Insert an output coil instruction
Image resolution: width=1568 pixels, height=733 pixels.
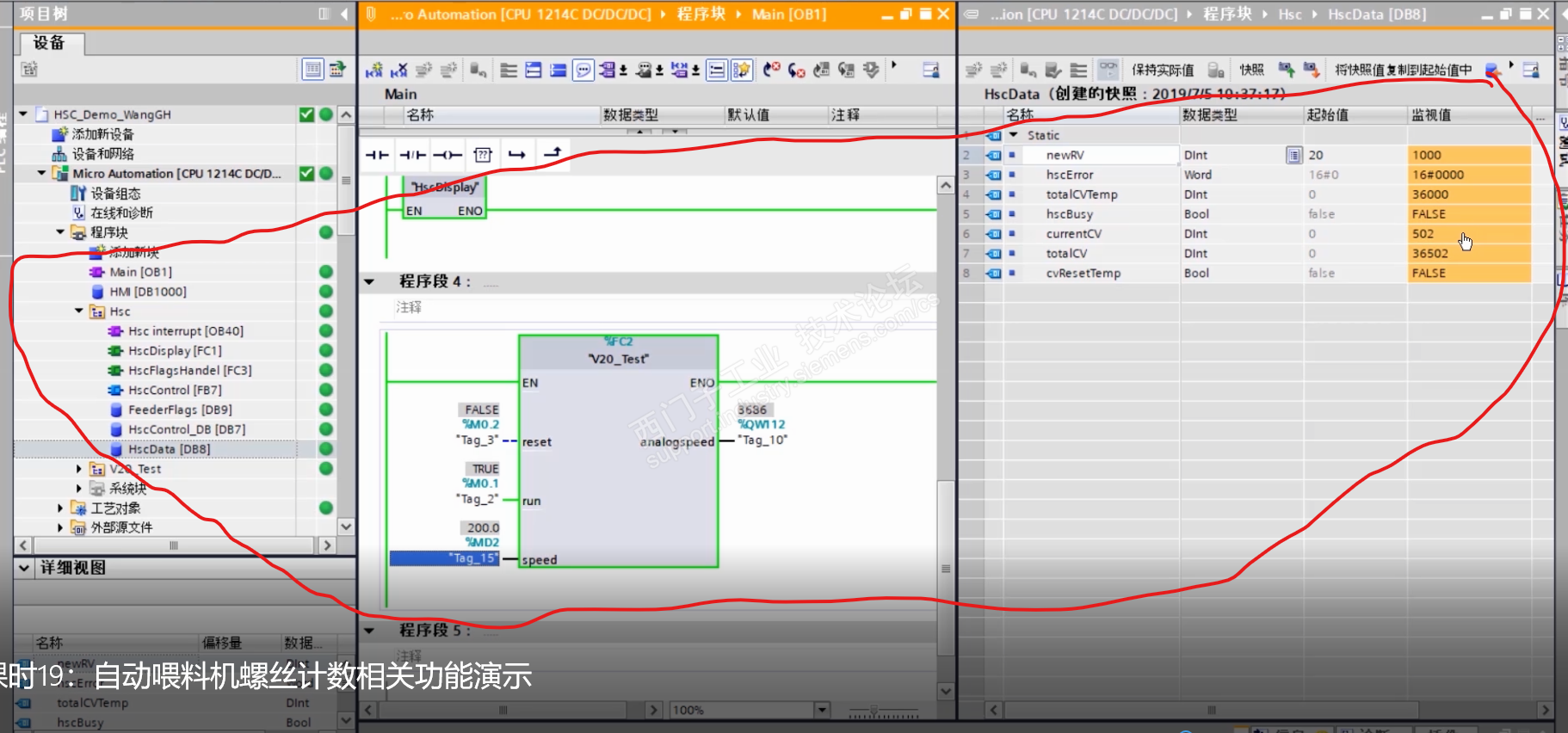(448, 155)
